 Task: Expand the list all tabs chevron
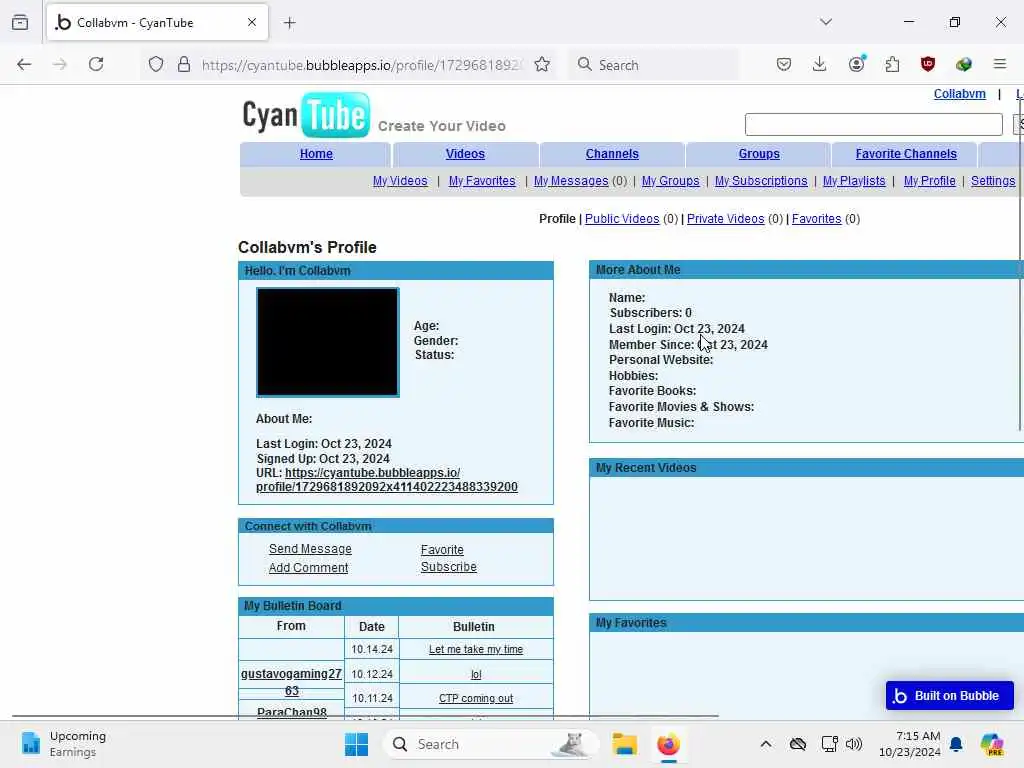point(825,22)
